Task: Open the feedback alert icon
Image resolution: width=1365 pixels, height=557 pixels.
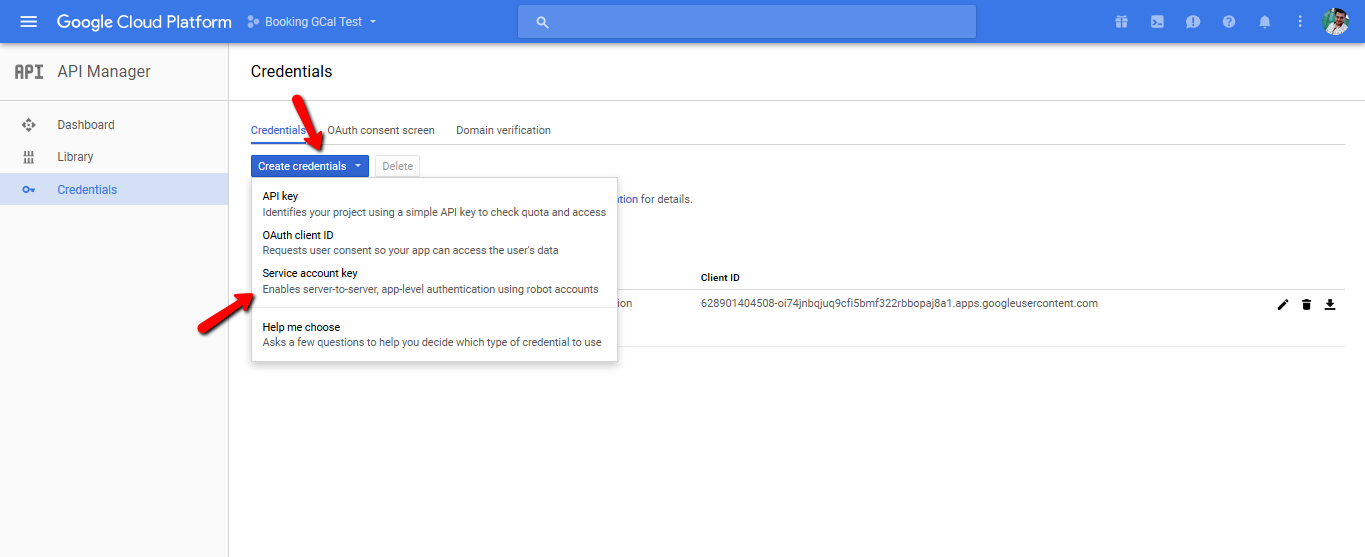Action: click(x=1193, y=21)
